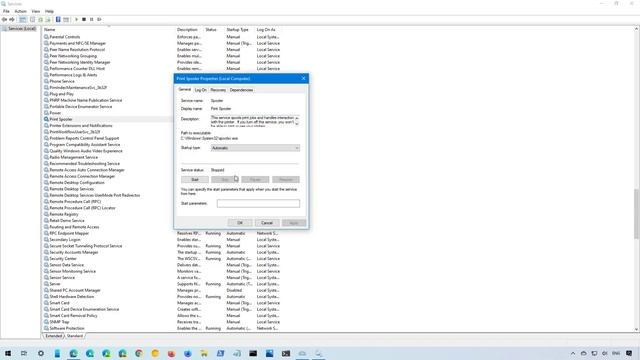Select the General tab in properties dialog
640x360 pixels.
pos(184,89)
